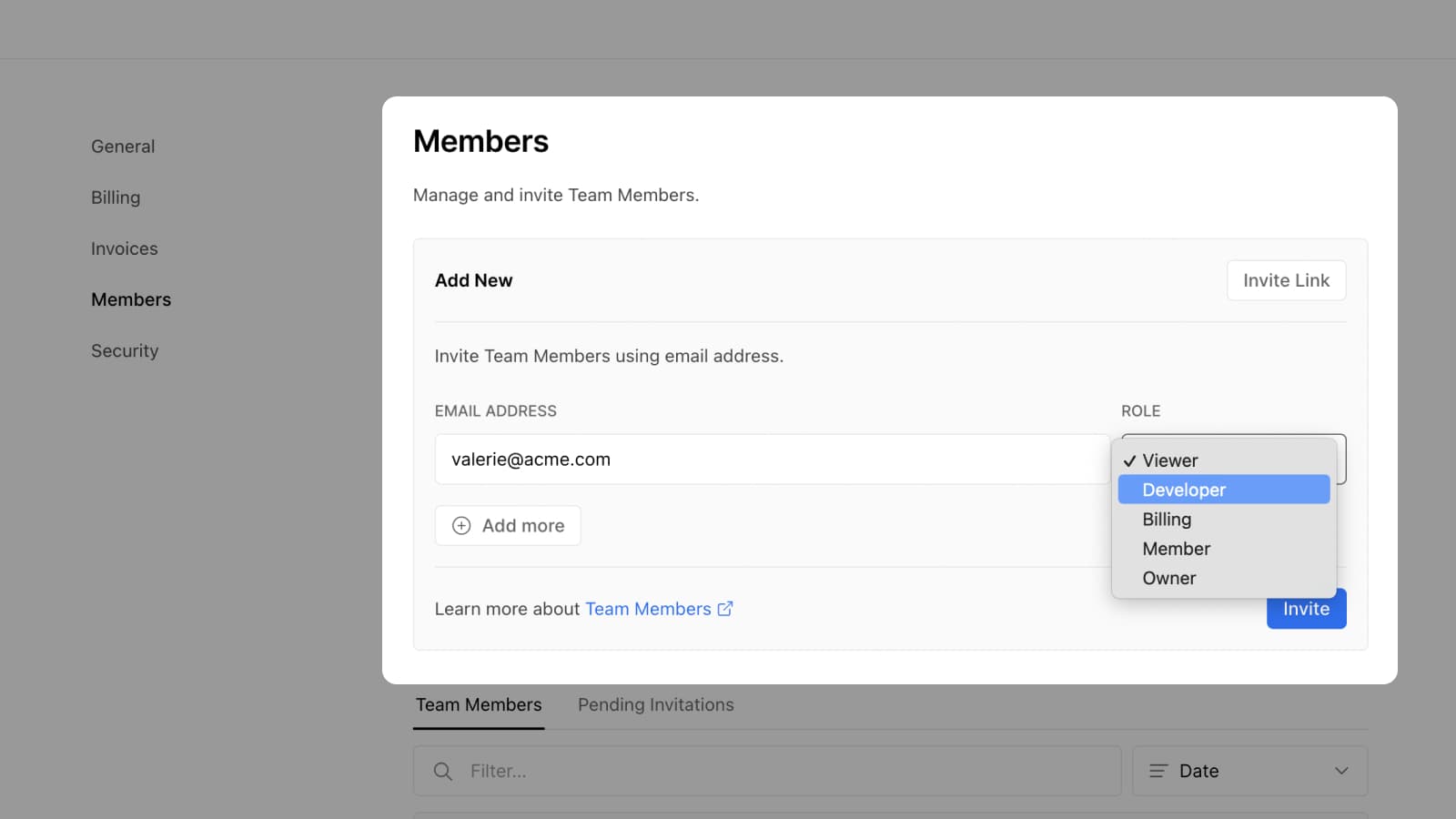1456x819 pixels.
Task: Switch to the Pending Invitations tab
Action: [655, 704]
